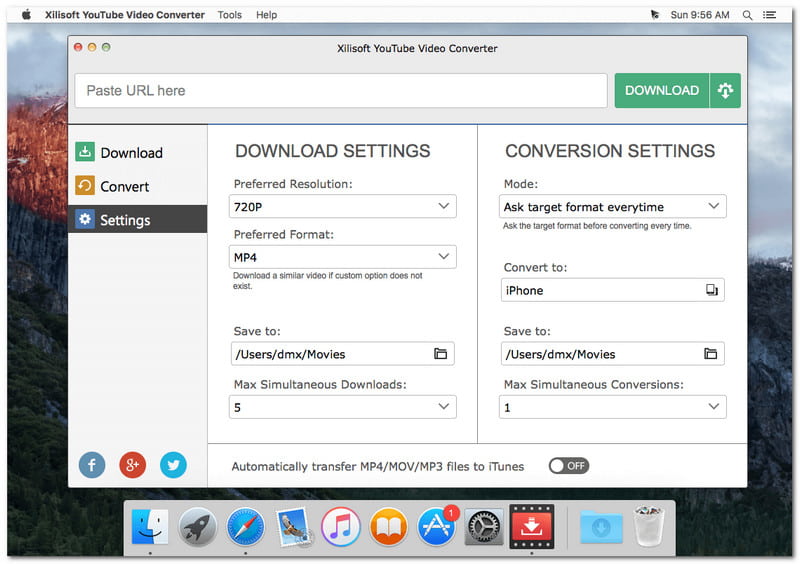Viewport: 800px width, 564px height.
Task: Open Xilisoft YouTube Video Converter in Dock
Action: pos(531,524)
